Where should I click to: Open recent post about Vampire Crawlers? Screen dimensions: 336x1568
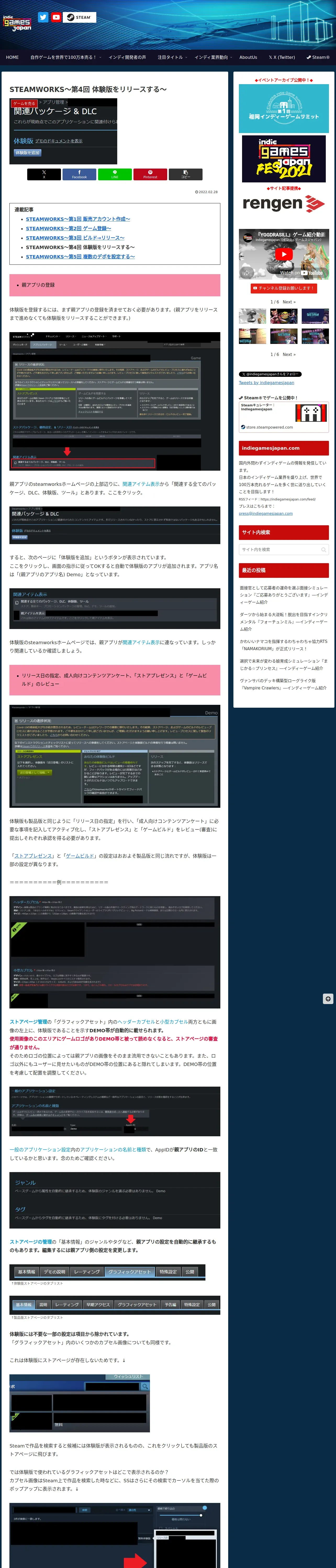click(x=284, y=684)
